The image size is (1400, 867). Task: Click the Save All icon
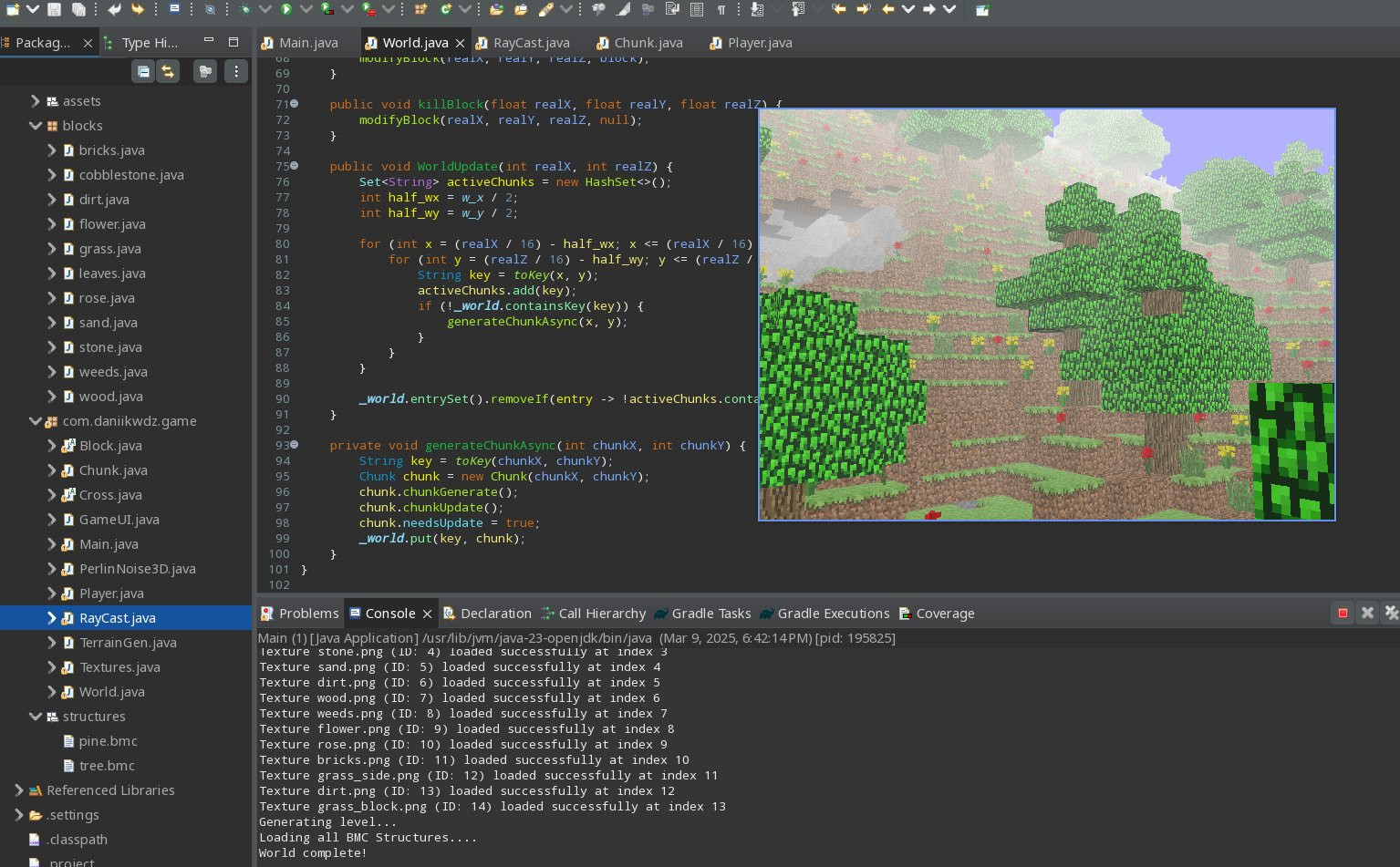point(78,9)
